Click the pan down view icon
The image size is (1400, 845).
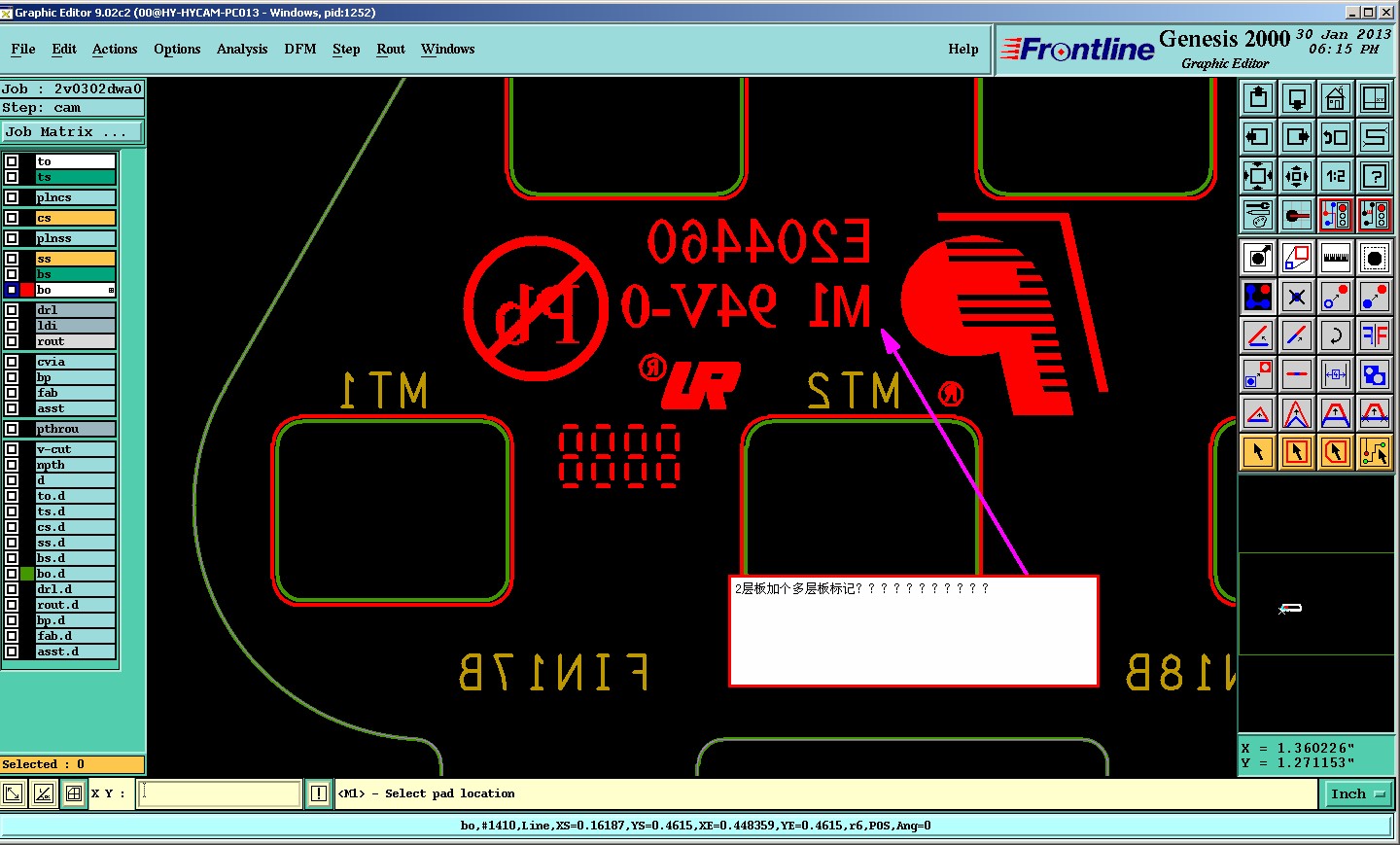coord(1297,98)
